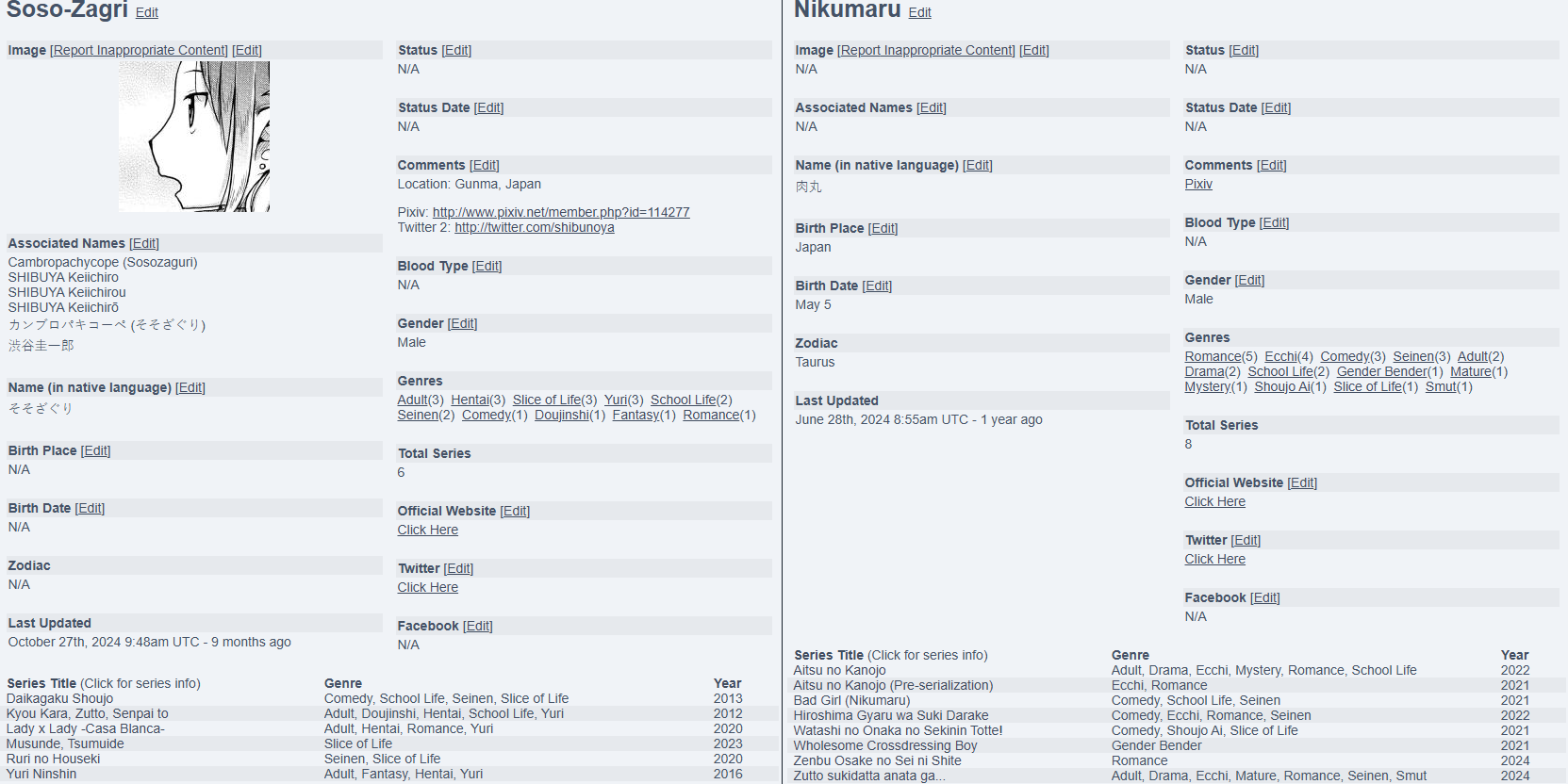Edit Soso-Zagri Gender field

[x=463, y=323]
